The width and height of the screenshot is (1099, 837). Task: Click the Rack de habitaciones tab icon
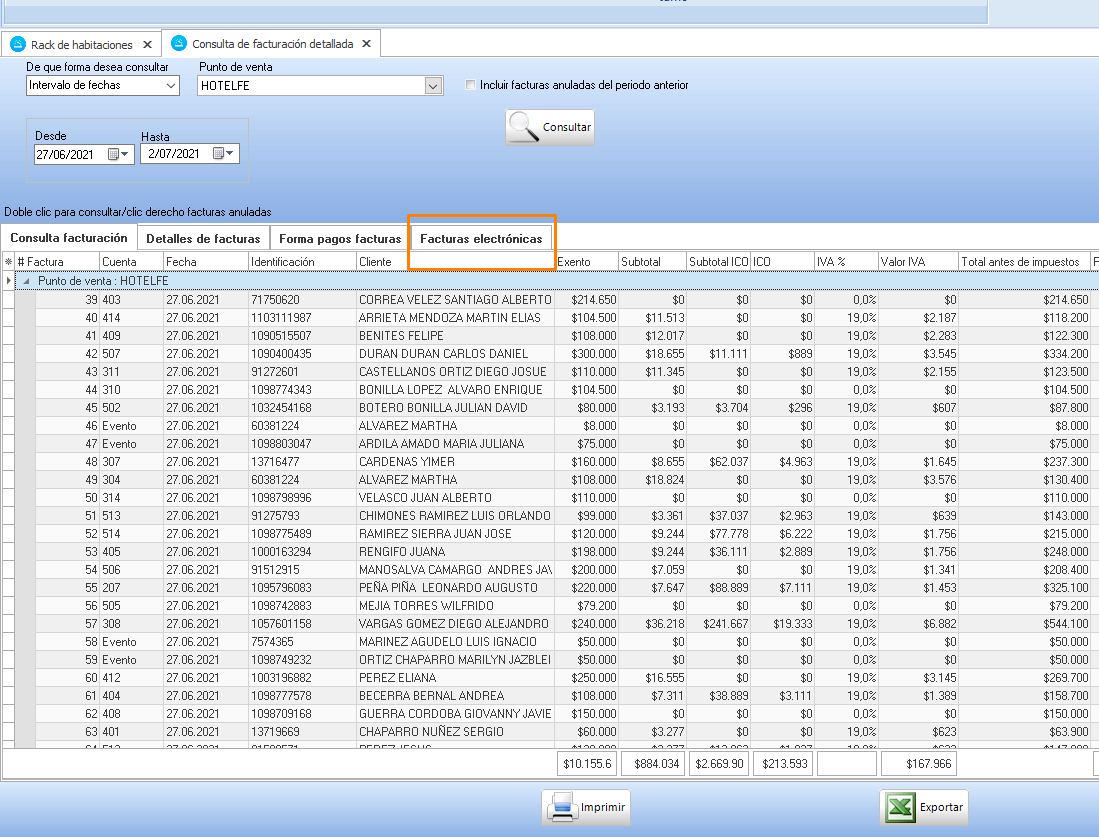coord(18,44)
